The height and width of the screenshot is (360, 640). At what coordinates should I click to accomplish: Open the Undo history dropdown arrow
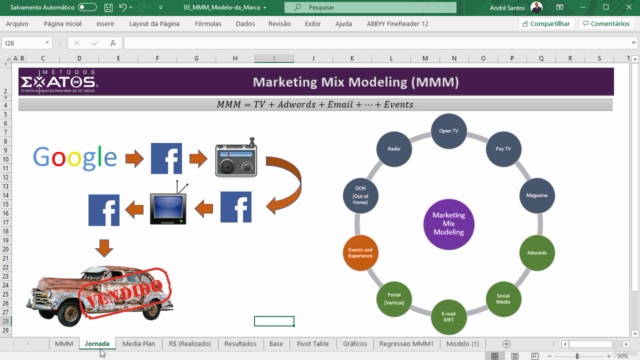pyautogui.click(x=131, y=7)
